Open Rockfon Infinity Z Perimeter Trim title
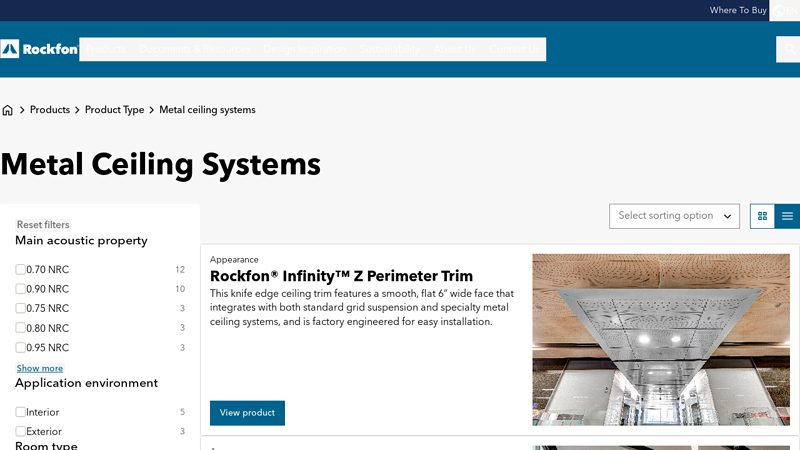Screen dimensions: 800x450 pos(341,276)
